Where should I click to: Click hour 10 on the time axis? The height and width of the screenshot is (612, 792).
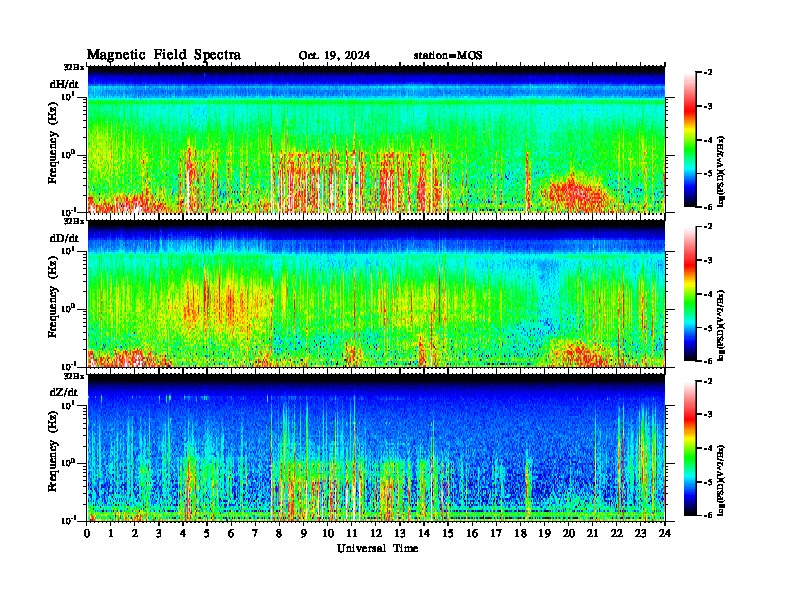pyautogui.click(x=328, y=534)
